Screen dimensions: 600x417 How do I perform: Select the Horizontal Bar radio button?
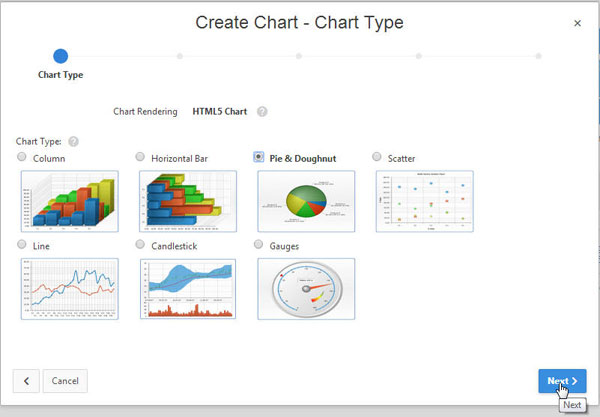pos(141,157)
